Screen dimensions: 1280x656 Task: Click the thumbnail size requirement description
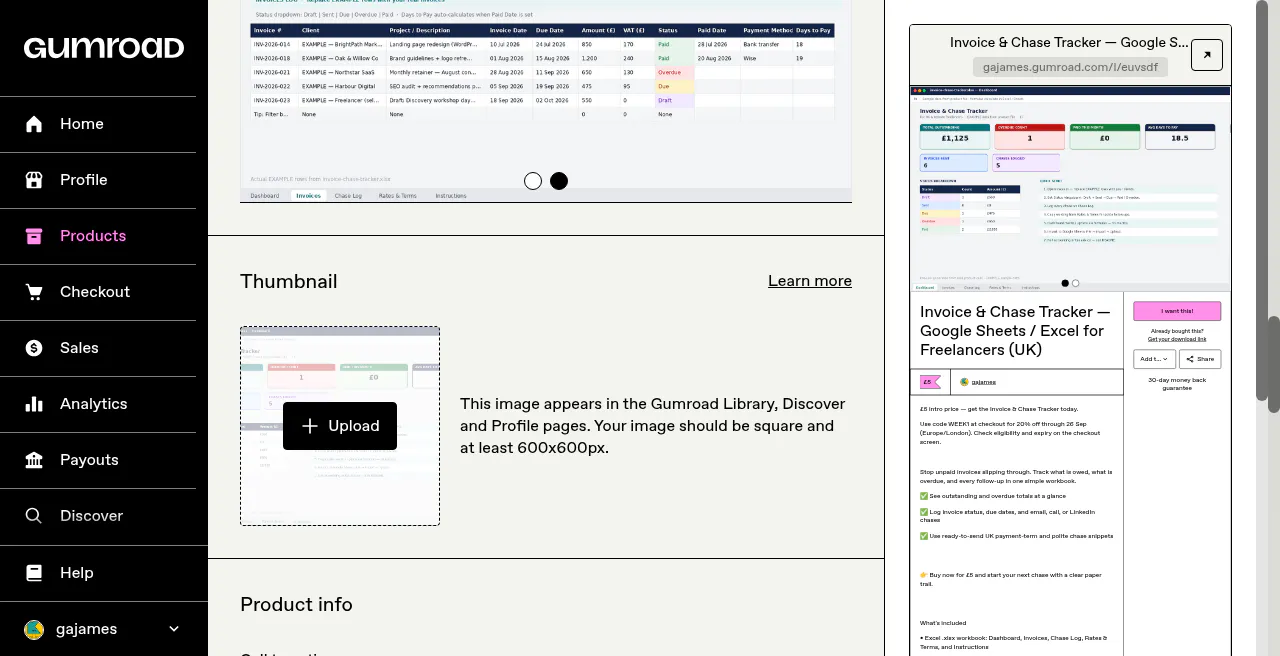(x=653, y=426)
